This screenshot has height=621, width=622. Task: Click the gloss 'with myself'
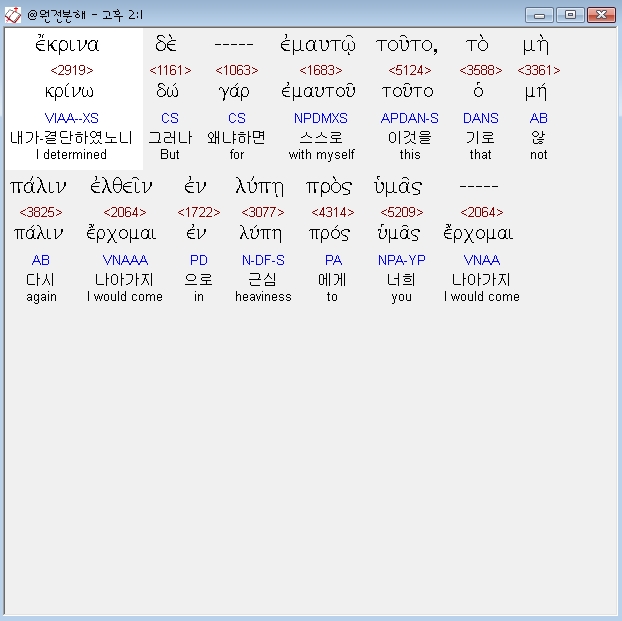[321, 154]
